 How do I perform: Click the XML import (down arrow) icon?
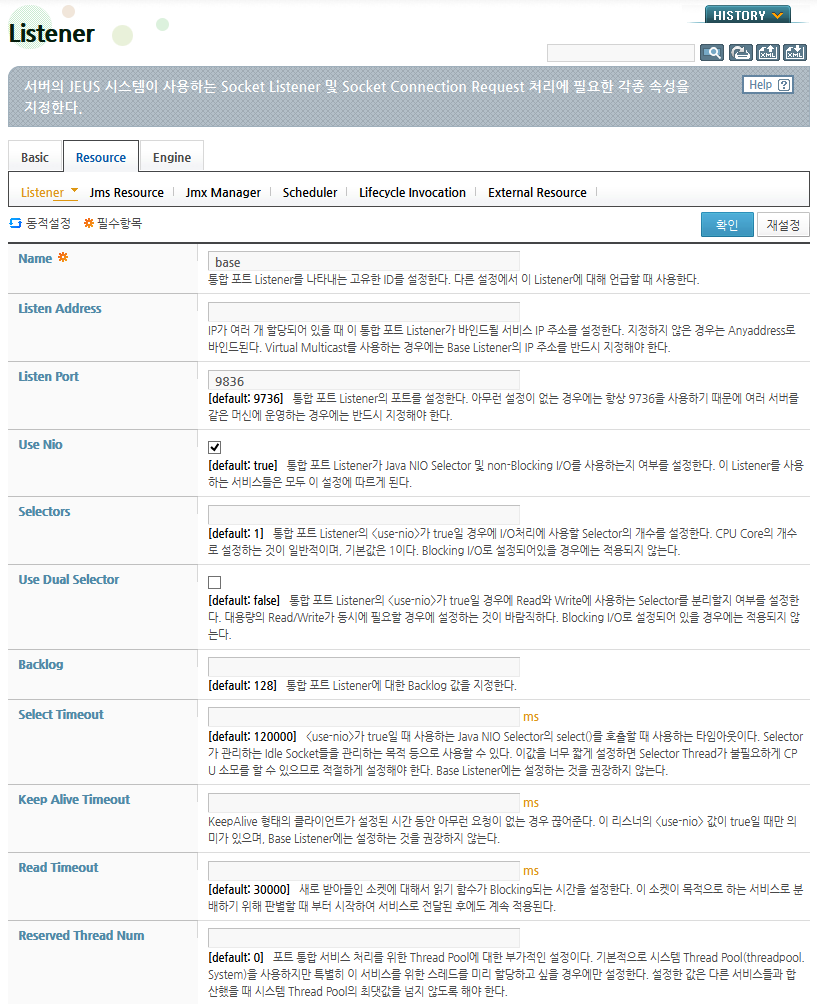pos(795,53)
